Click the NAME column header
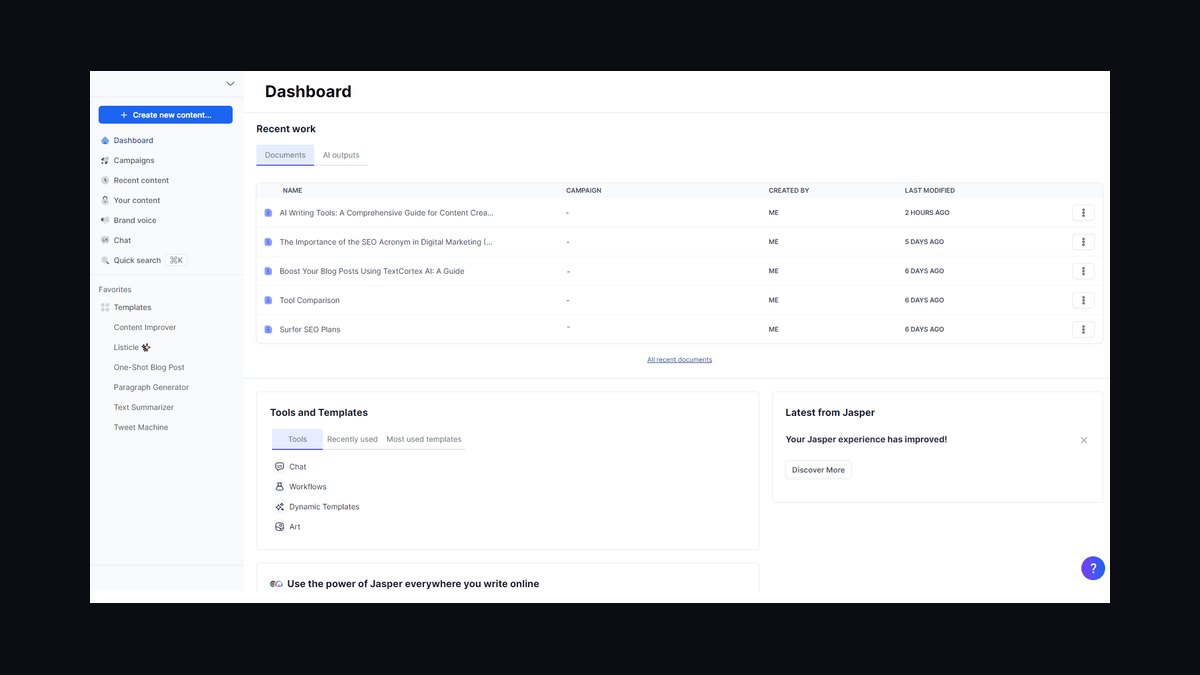 [x=292, y=190]
